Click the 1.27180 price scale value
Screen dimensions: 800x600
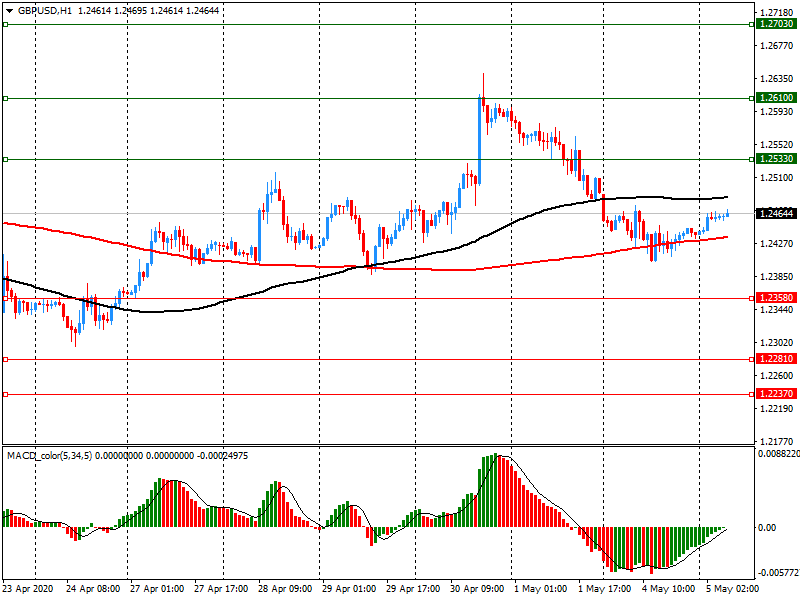777,13
